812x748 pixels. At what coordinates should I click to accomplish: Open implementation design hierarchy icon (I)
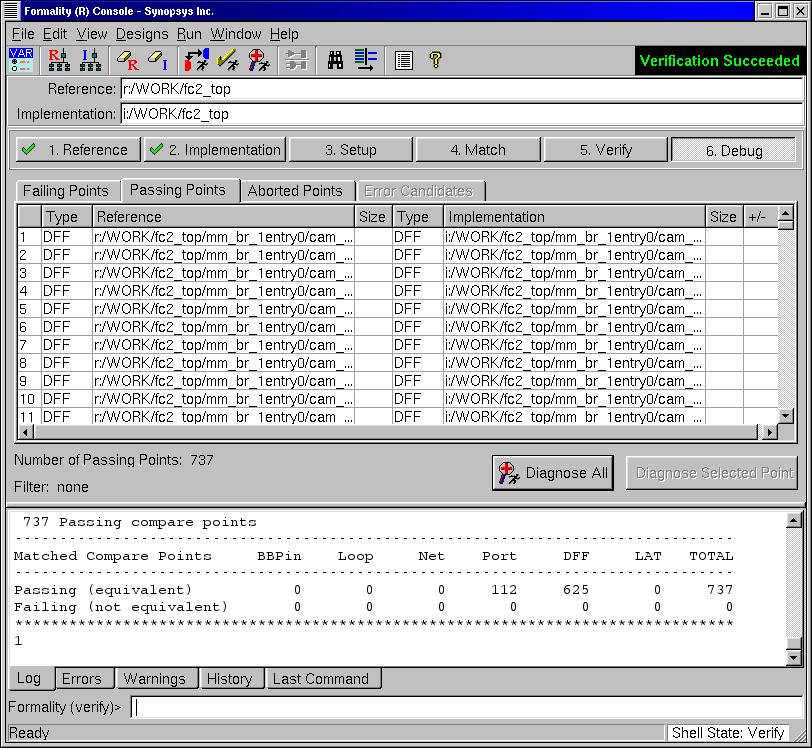tap(91, 60)
